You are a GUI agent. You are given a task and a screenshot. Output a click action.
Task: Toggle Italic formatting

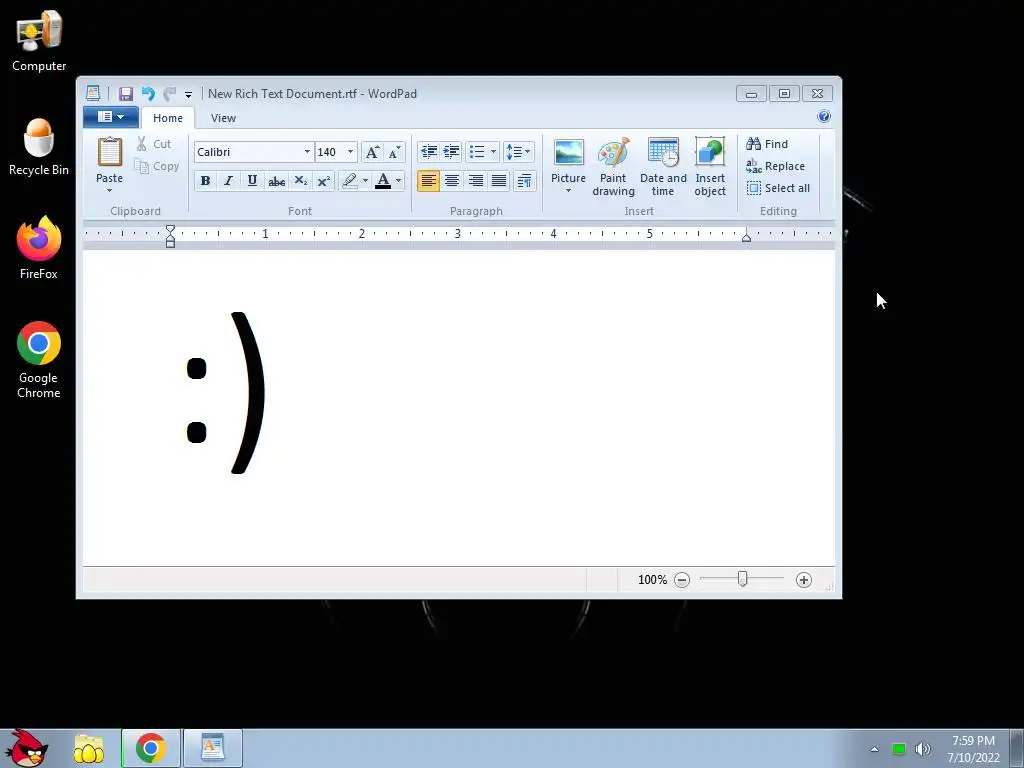[x=229, y=181]
